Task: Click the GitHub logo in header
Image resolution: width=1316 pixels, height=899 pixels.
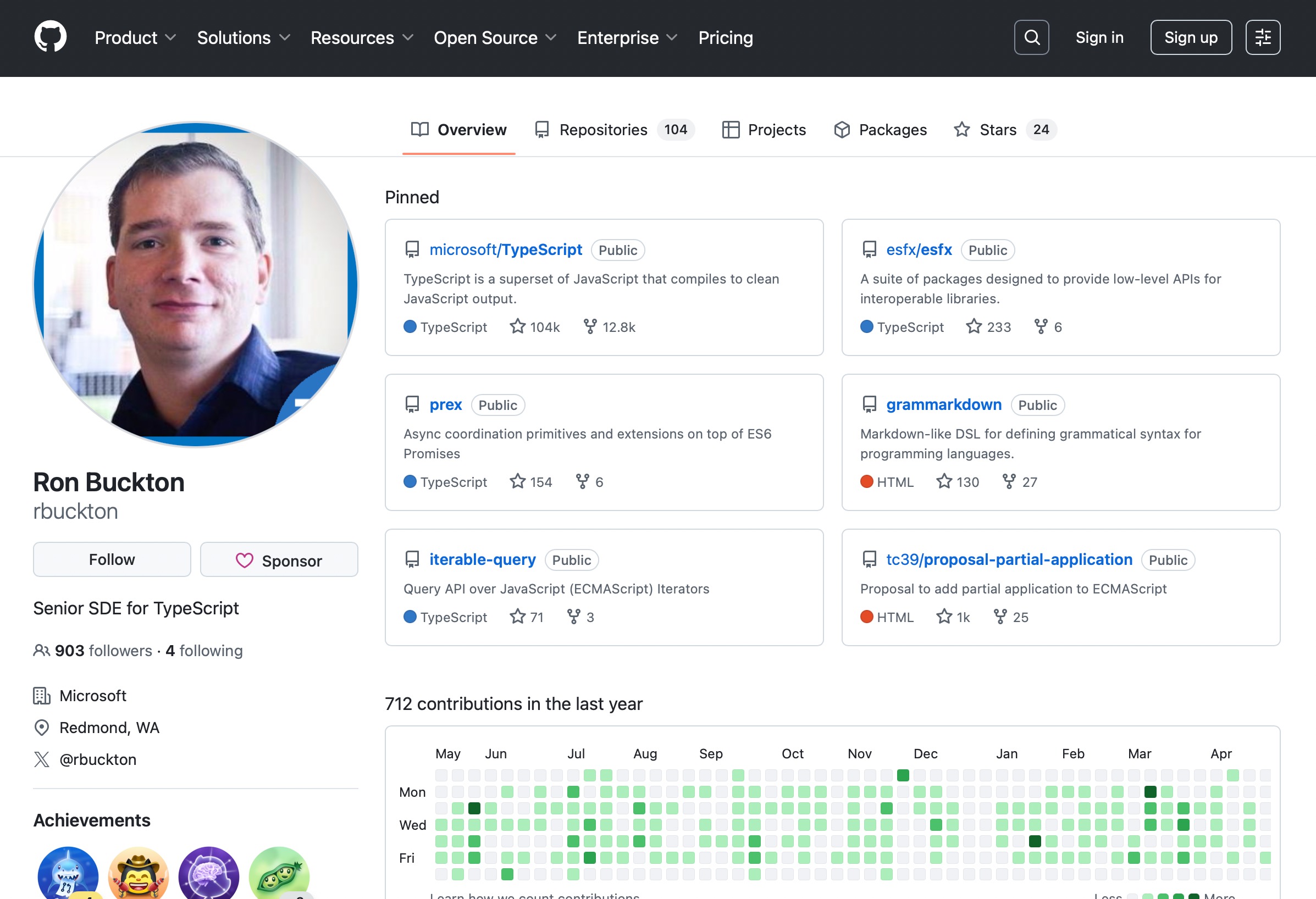Action: click(x=51, y=37)
